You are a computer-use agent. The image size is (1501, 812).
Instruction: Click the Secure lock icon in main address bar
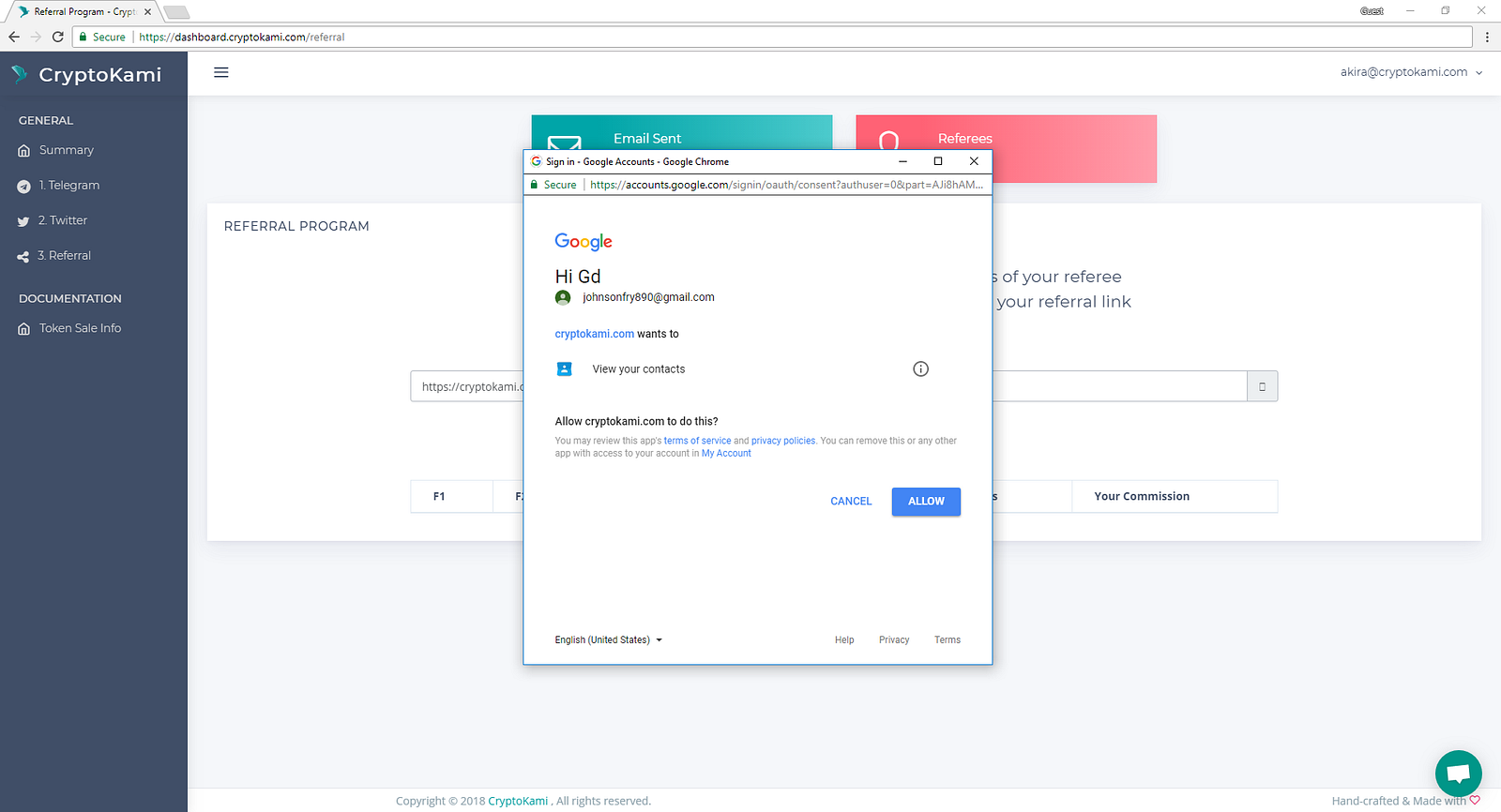pos(83,37)
